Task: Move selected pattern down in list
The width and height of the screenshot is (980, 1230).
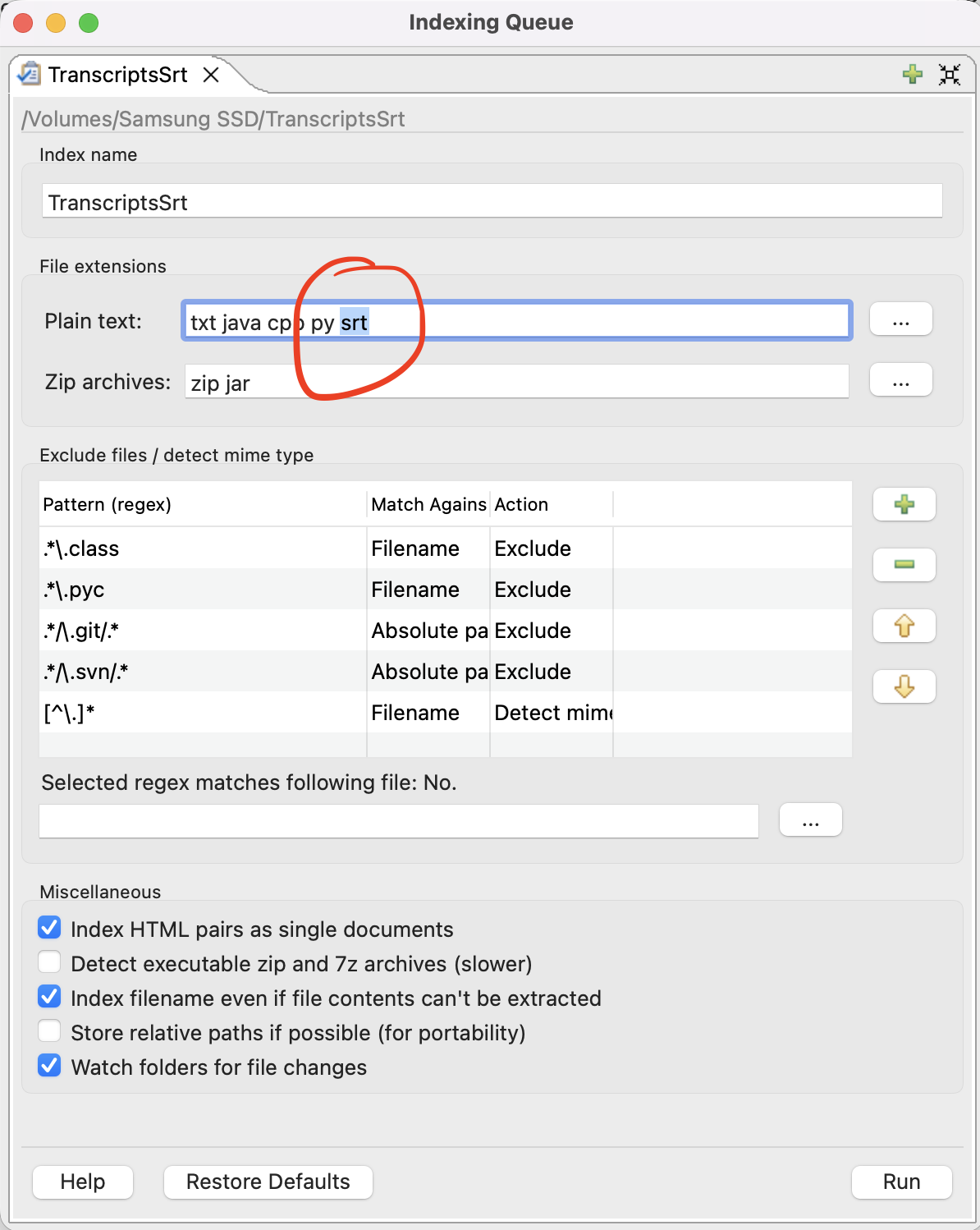Action: tap(904, 686)
